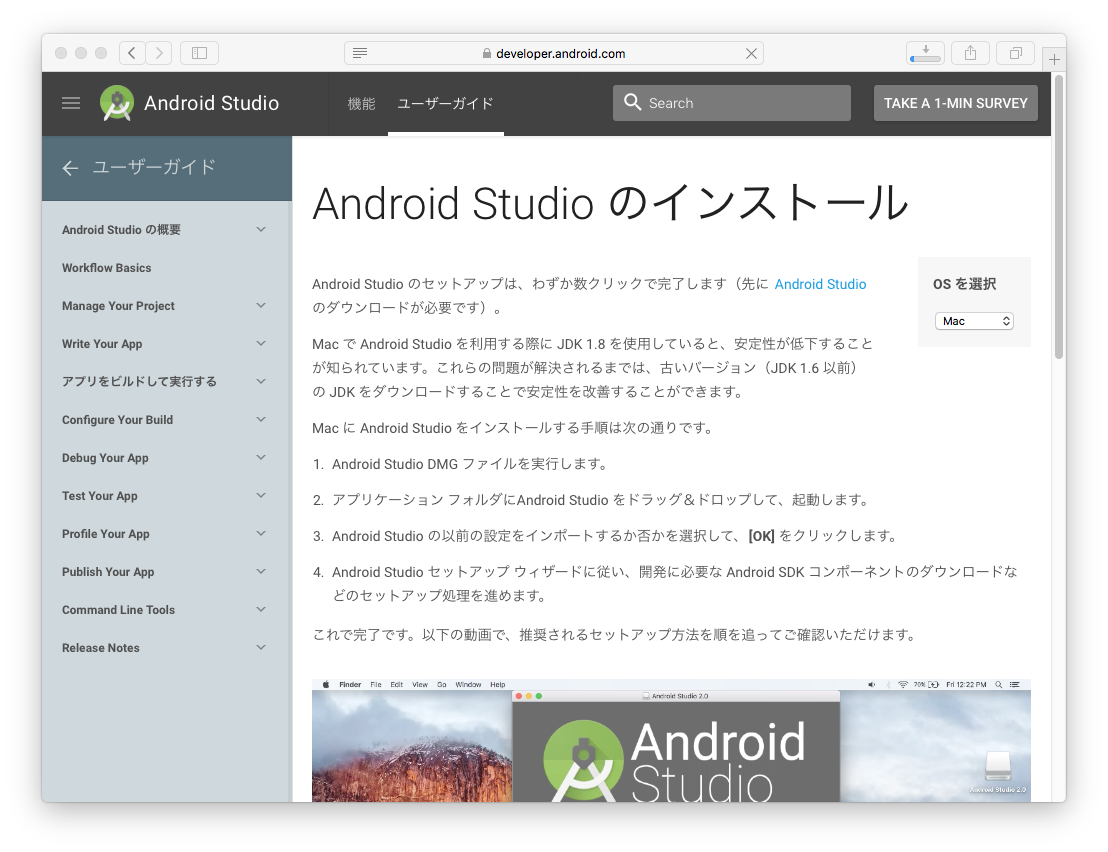Click the OS を選択 label
This screenshot has width=1108, height=852.
(965, 284)
